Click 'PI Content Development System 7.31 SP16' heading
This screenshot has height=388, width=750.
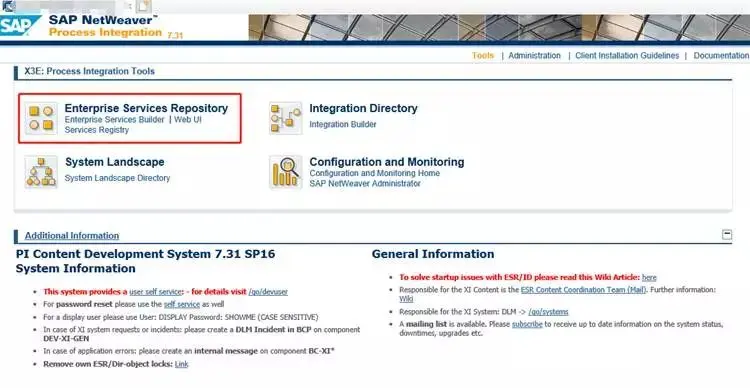pos(145,254)
